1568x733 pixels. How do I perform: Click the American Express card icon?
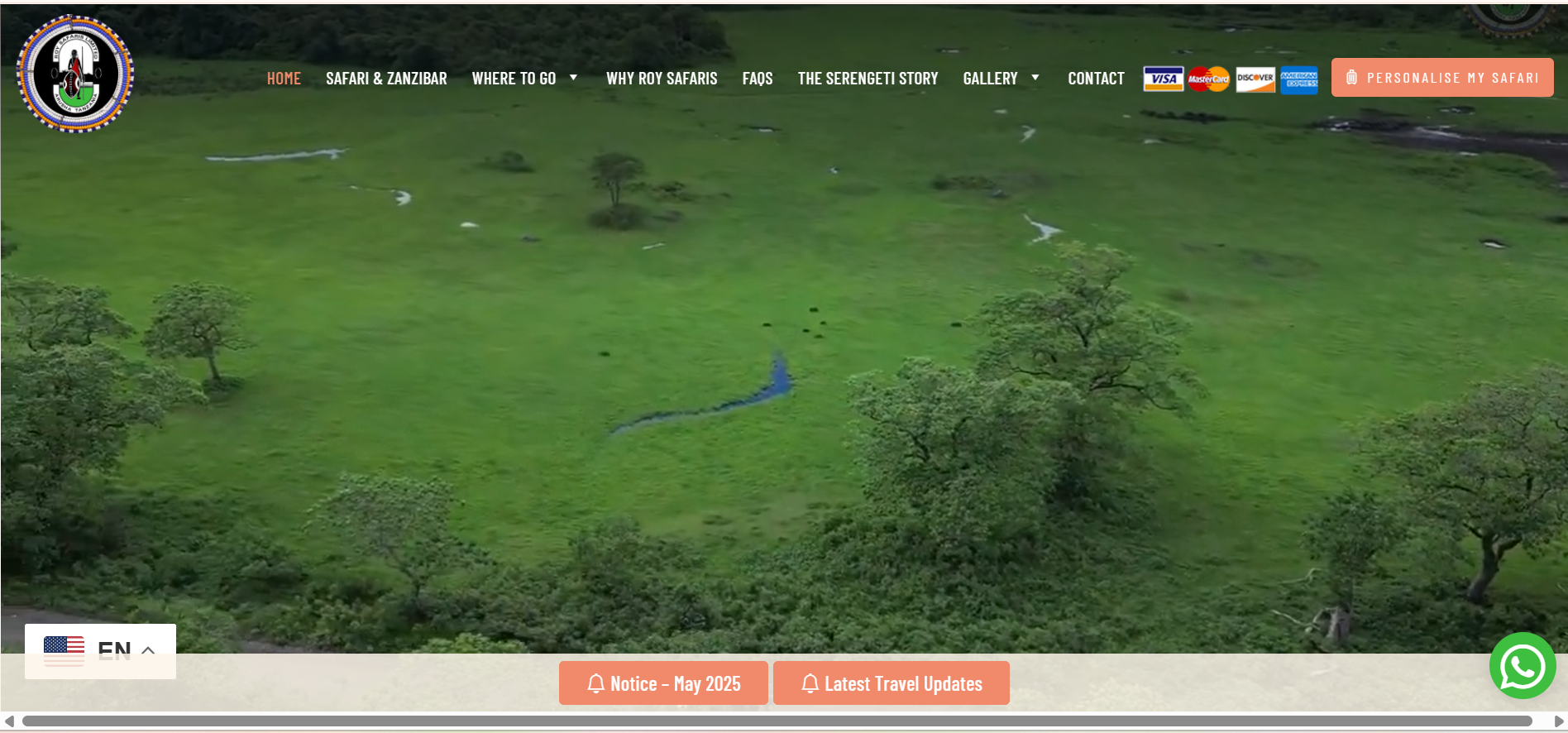(1299, 79)
